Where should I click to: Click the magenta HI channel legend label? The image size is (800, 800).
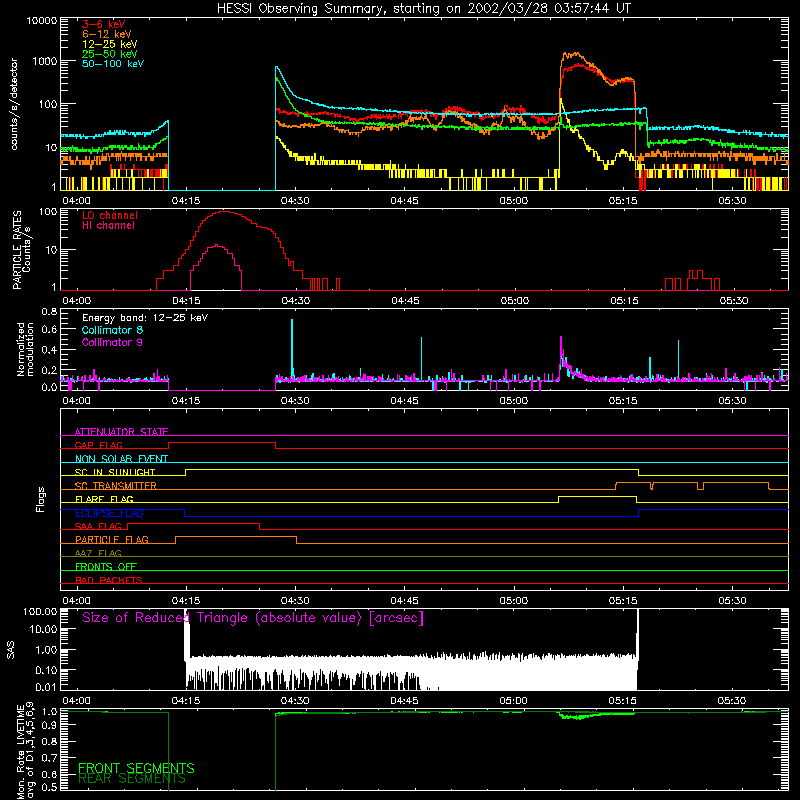[x=109, y=226]
